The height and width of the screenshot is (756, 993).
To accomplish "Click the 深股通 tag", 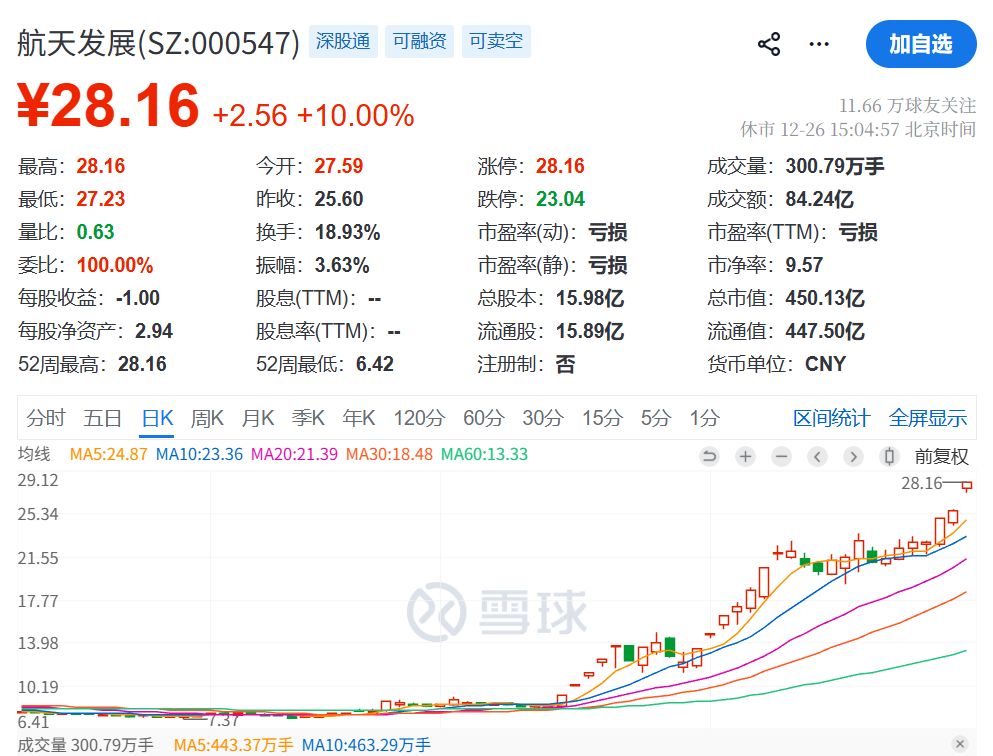I will (x=343, y=42).
